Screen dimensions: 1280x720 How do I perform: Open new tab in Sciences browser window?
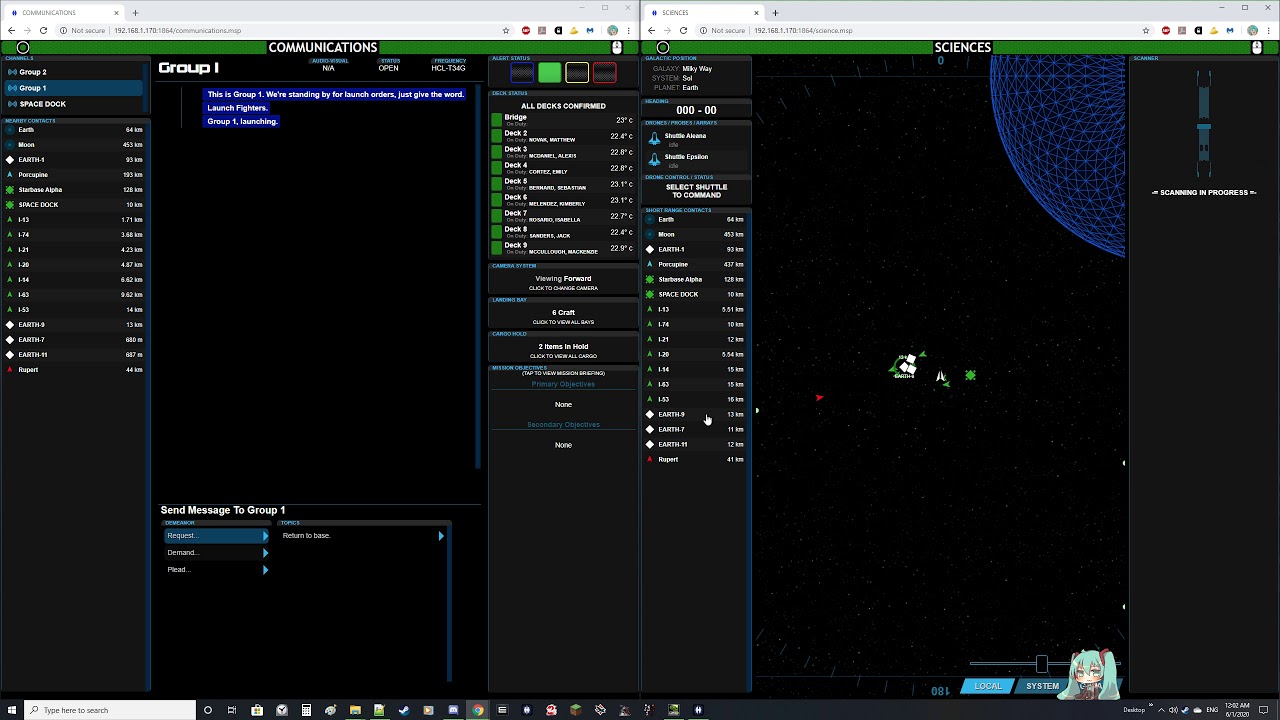click(775, 13)
